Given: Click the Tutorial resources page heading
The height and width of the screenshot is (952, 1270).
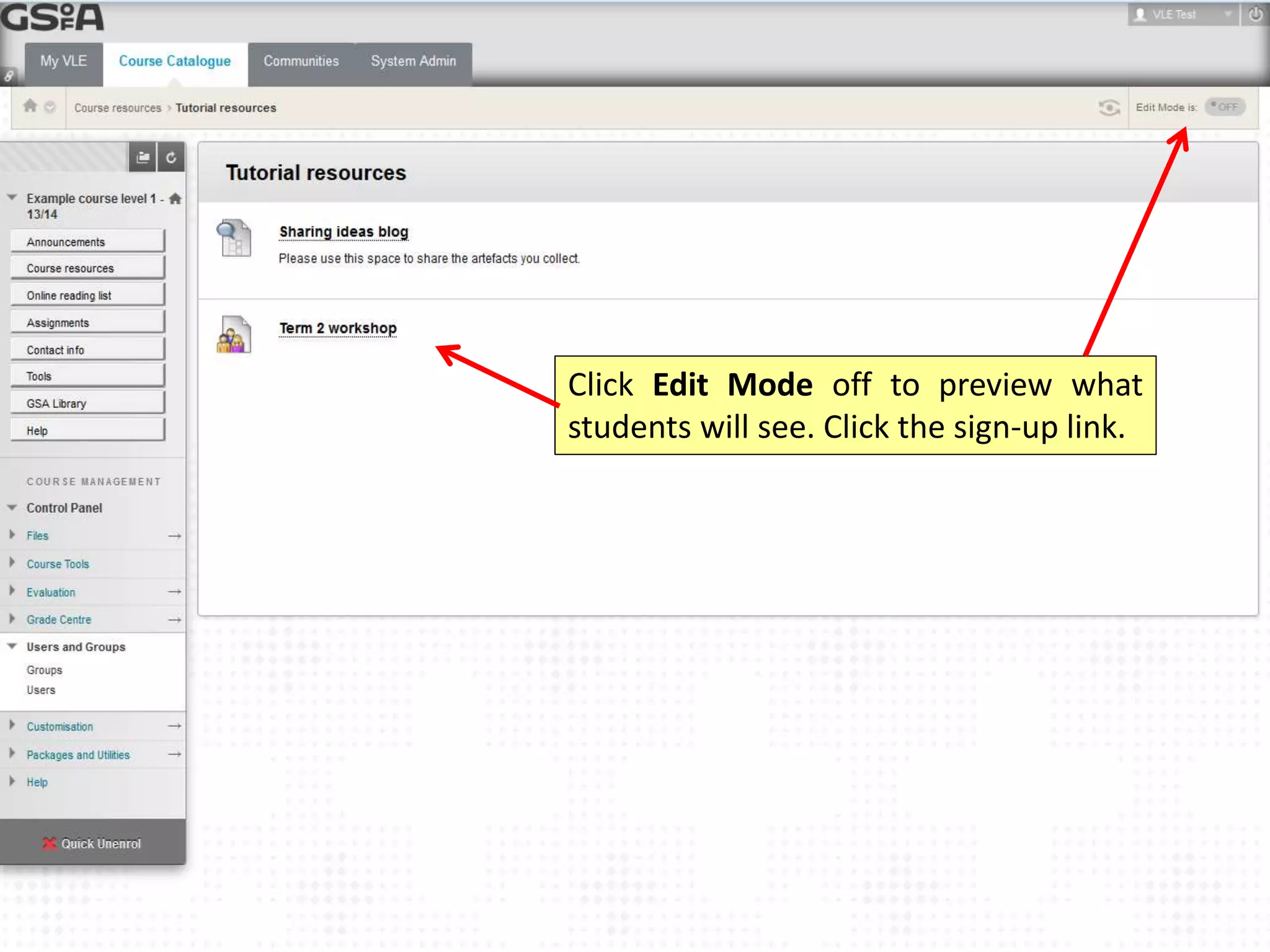Looking at the screenshot, I should coord(316,173).
